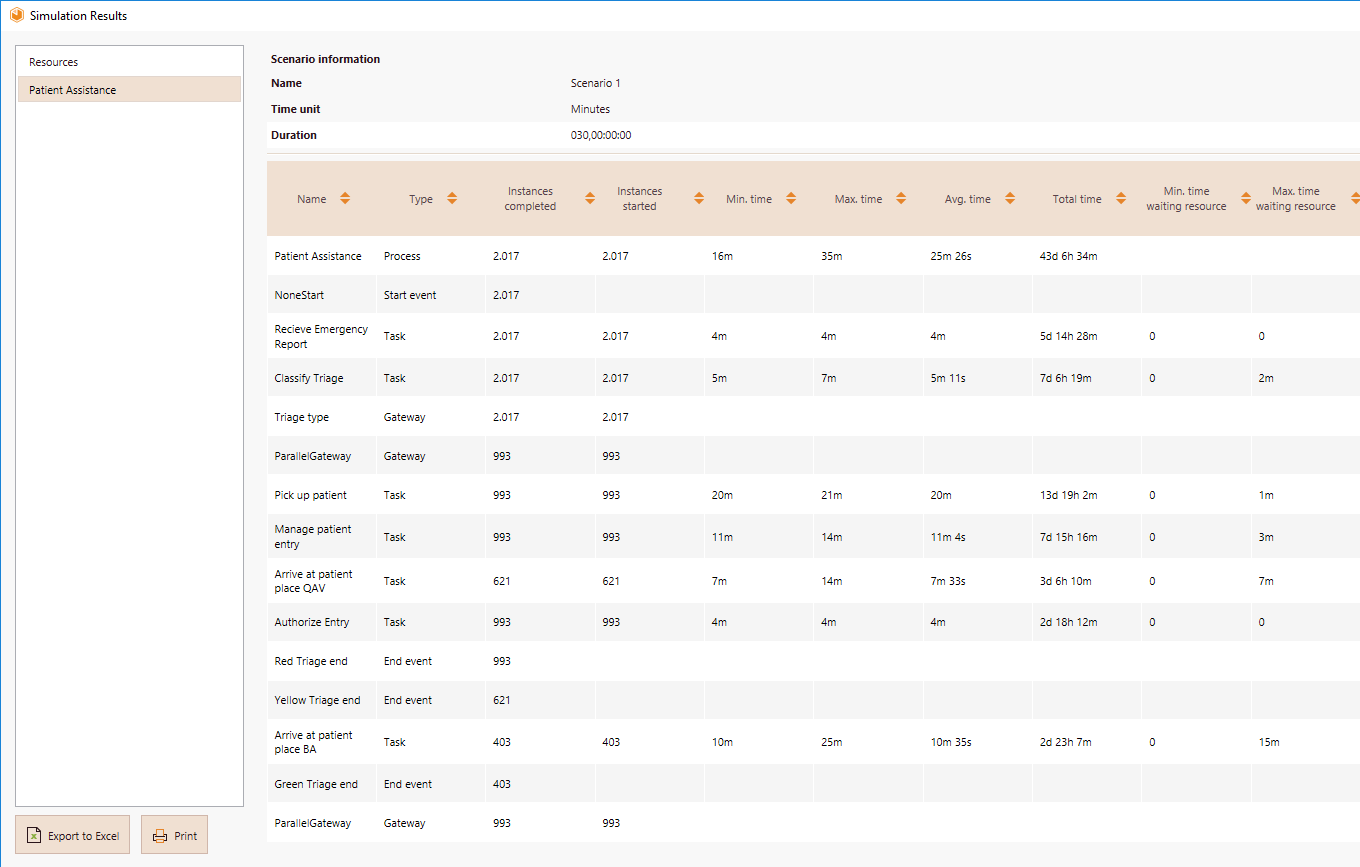Click the Duration value 030,00:00:00

click(601, 135)
